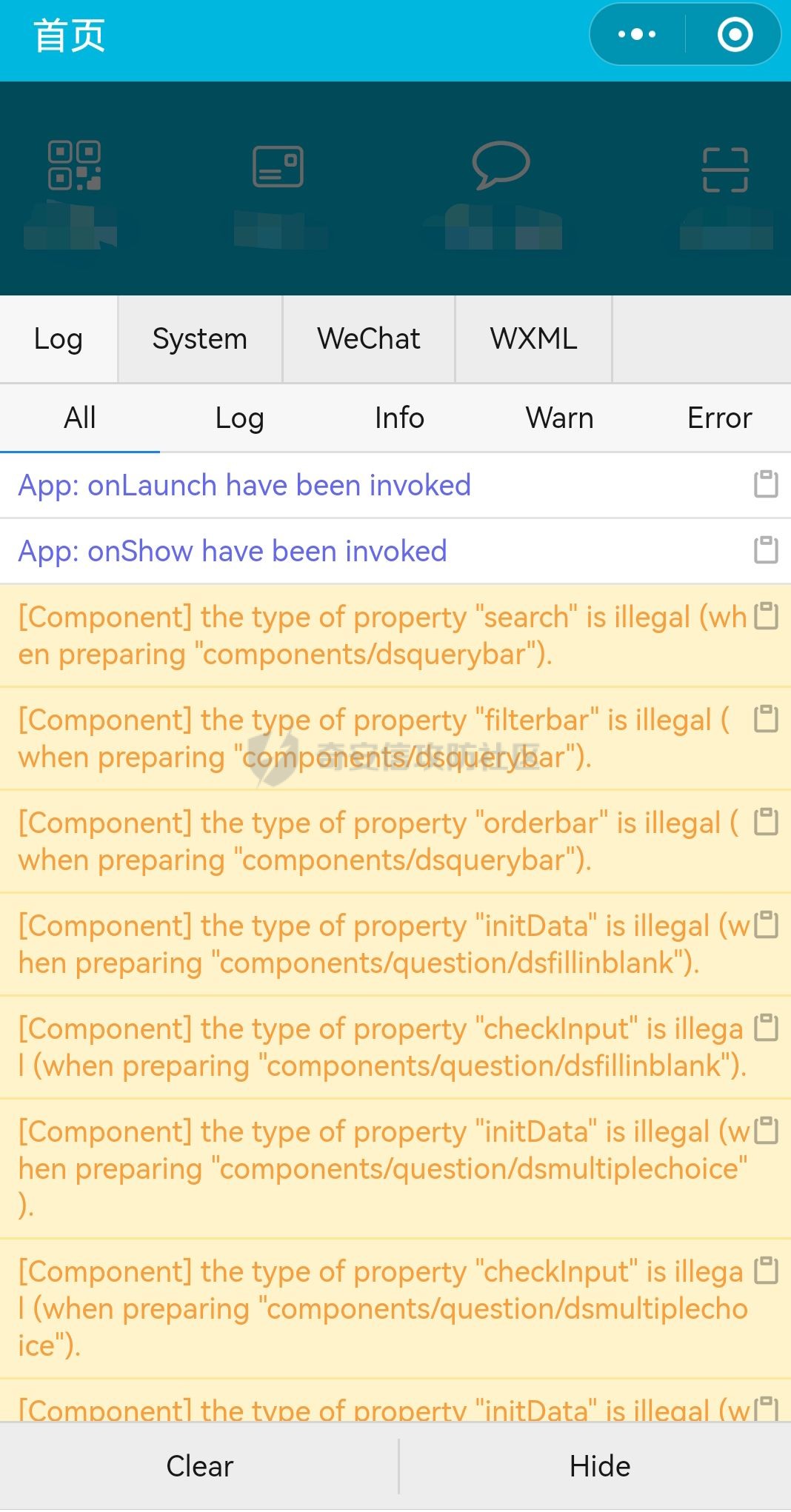Copy the onShow log entry via clipboard icon

(x=766, y=550)
